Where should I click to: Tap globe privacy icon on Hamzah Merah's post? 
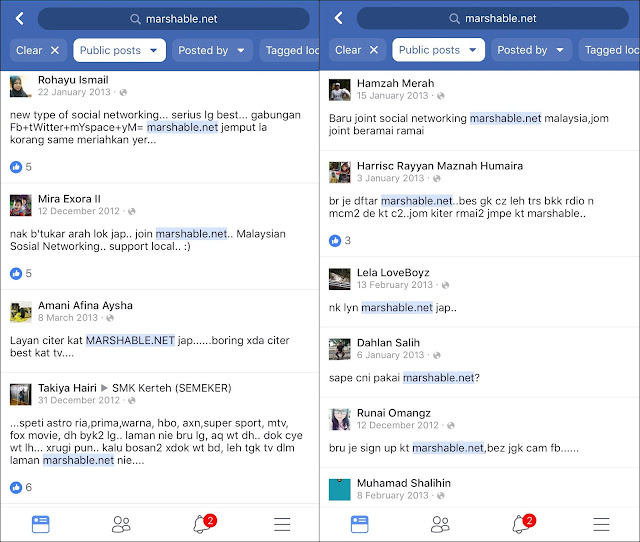(x=441, y=96)
